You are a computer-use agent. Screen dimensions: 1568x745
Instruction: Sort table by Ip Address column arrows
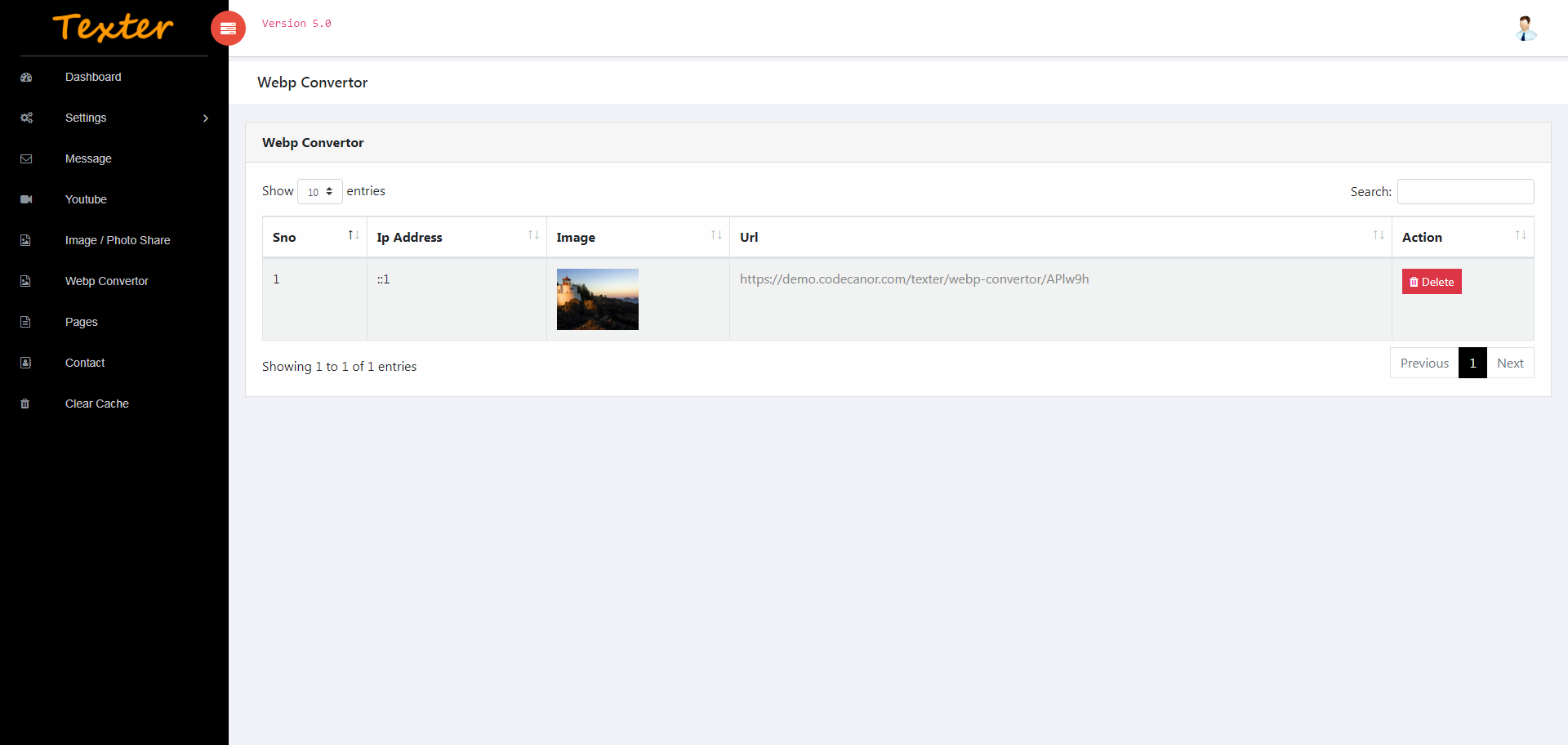click(x=533, y=235)
